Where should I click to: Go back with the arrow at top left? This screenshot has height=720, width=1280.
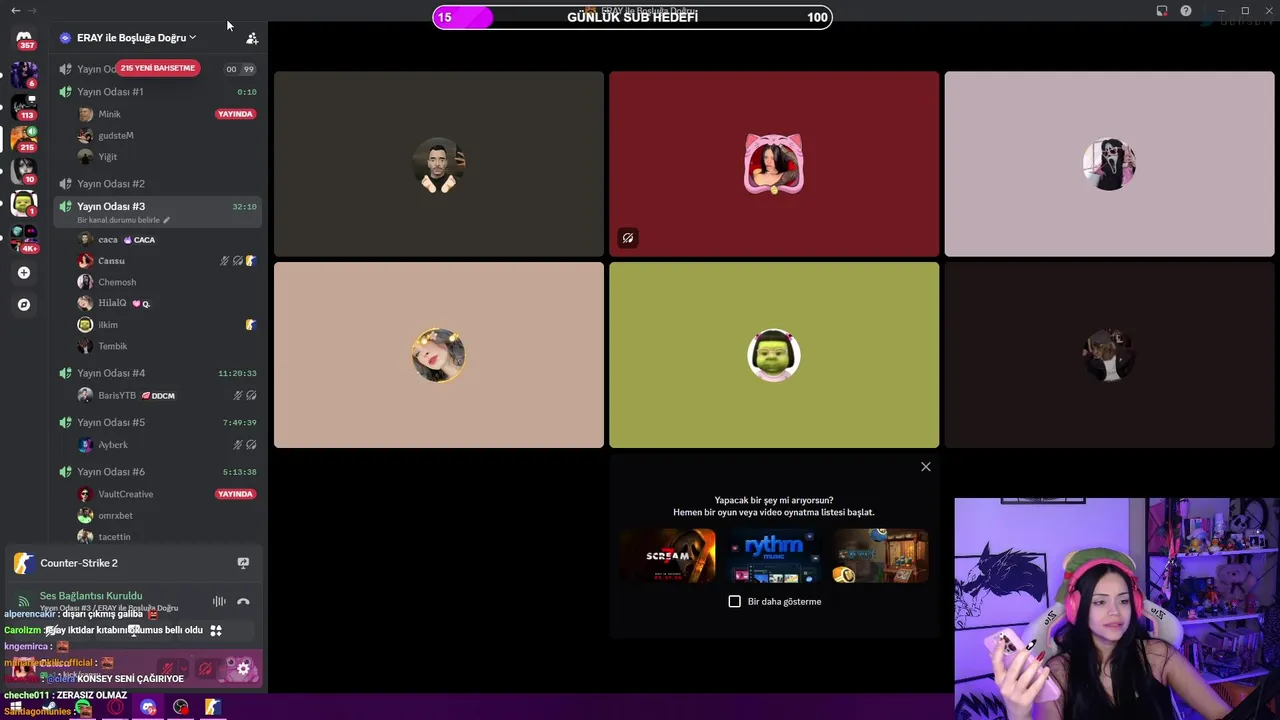click(15, 10)
